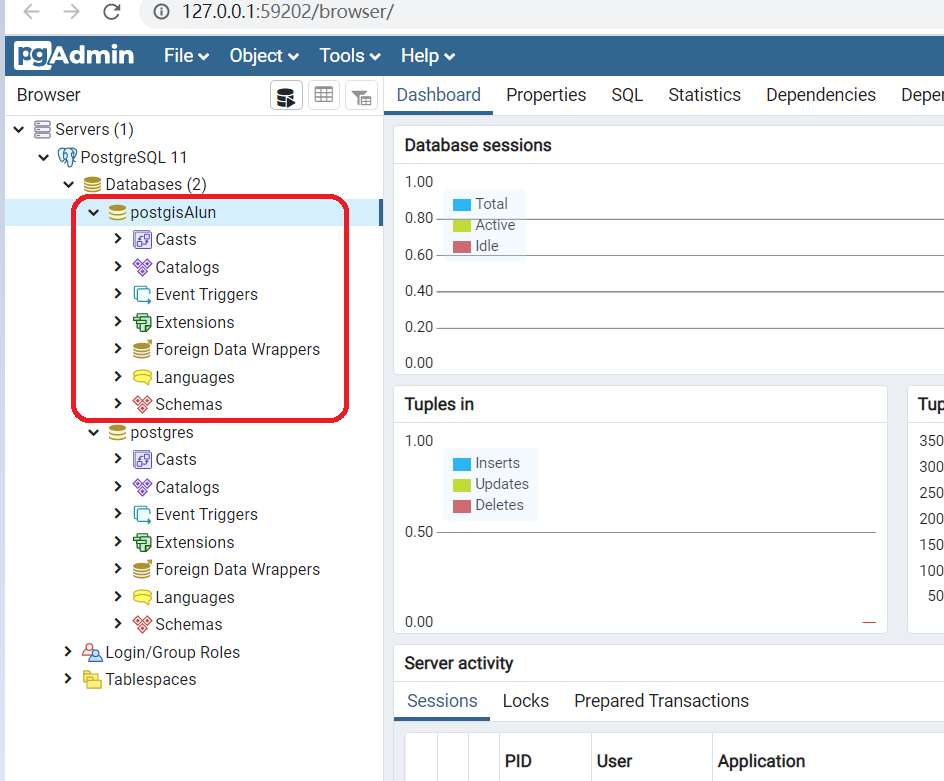Expand the Tablespaces node
The image size is (944, 781).
pyautogui.click(x=68, y=679)
